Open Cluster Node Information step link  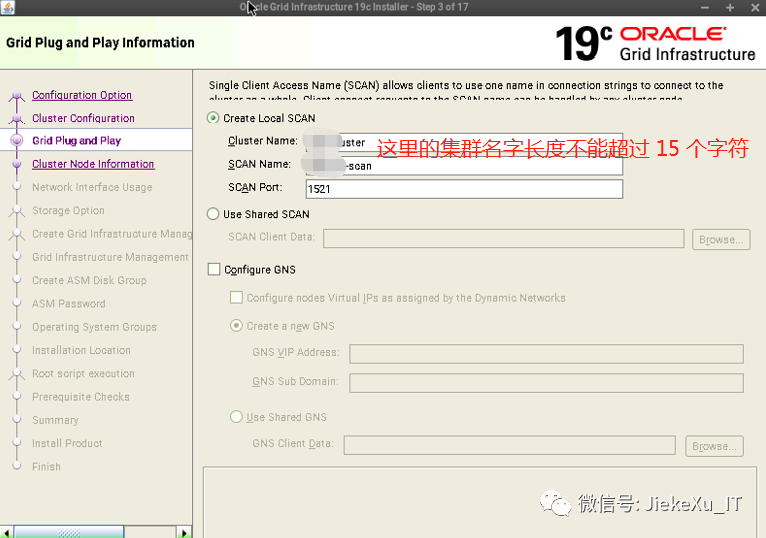pyautogui.click(x=93, y=164)
